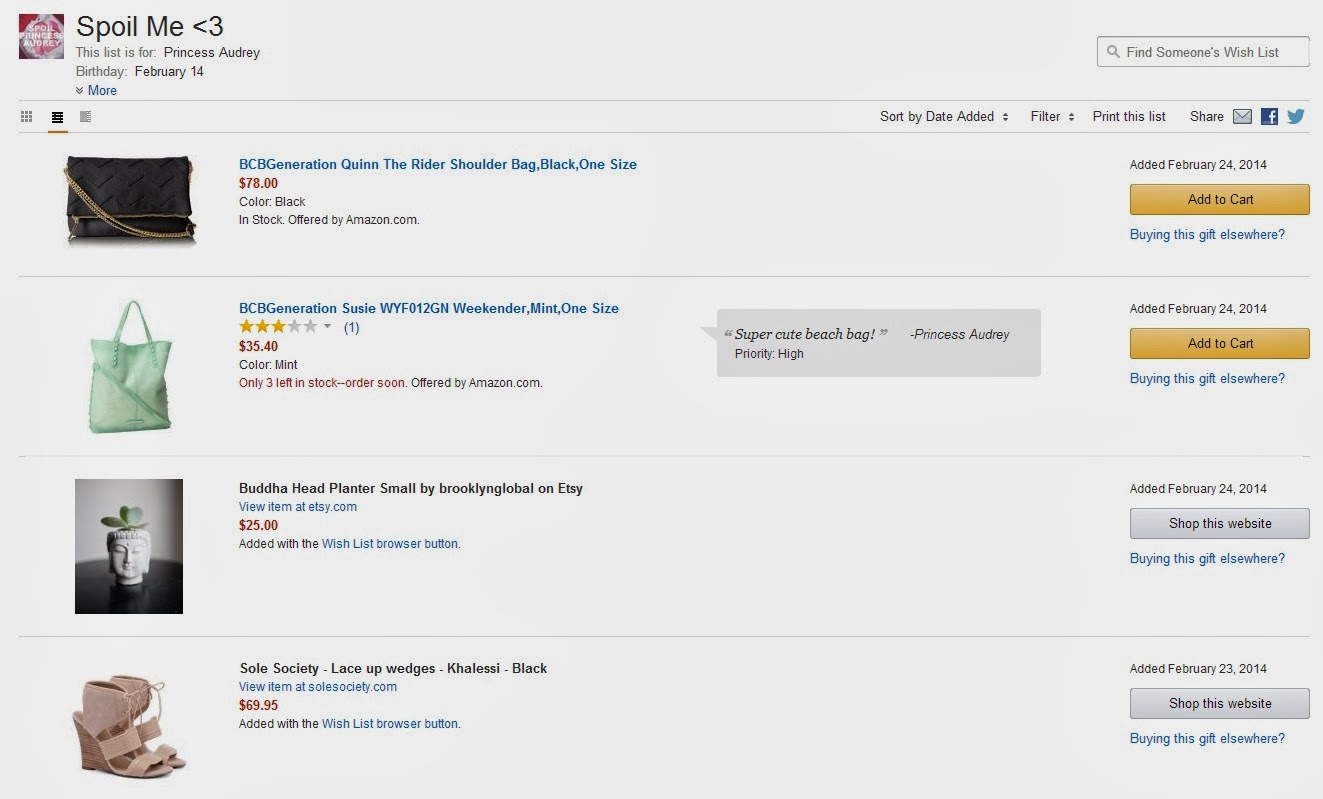Image resolution: width=1323 pixels, height=799 pixels.
Task: Click the Priority: High label
Action: click(769, 354)
